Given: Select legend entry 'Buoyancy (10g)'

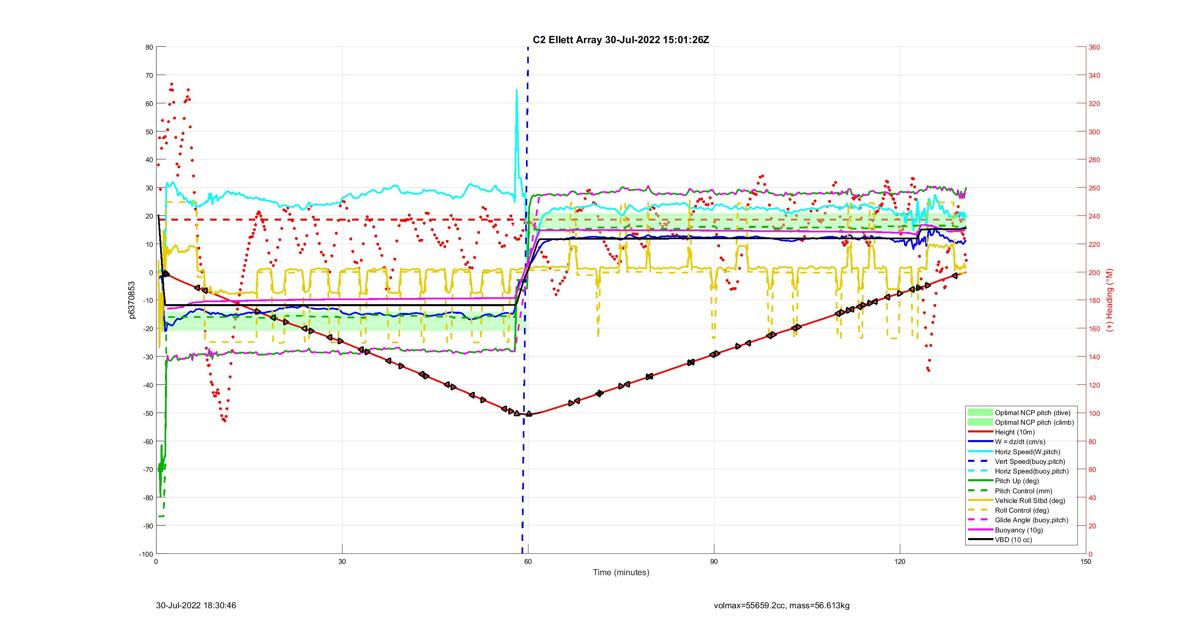Looking at the screenshot, I should pyautogui.click(x=1019, y=530).
